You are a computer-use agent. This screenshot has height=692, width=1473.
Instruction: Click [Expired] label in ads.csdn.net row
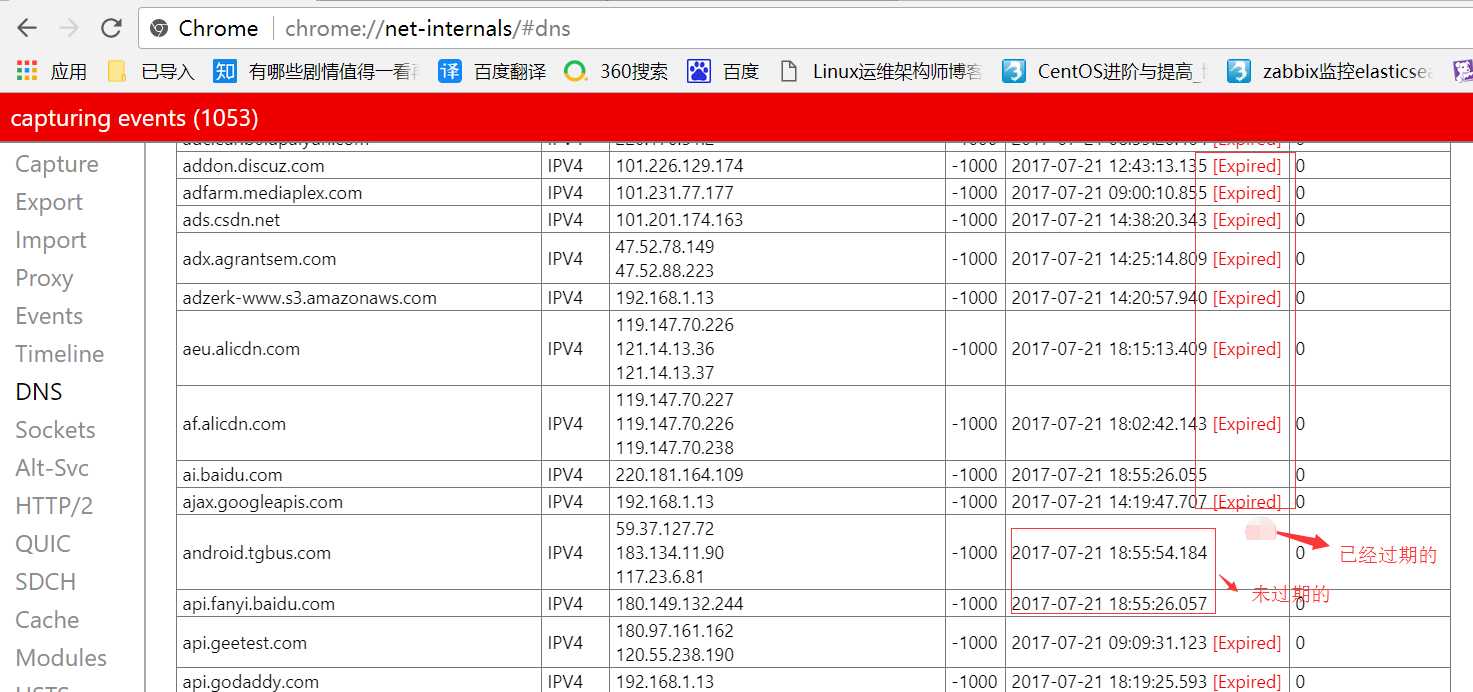tap(1247, 220)
